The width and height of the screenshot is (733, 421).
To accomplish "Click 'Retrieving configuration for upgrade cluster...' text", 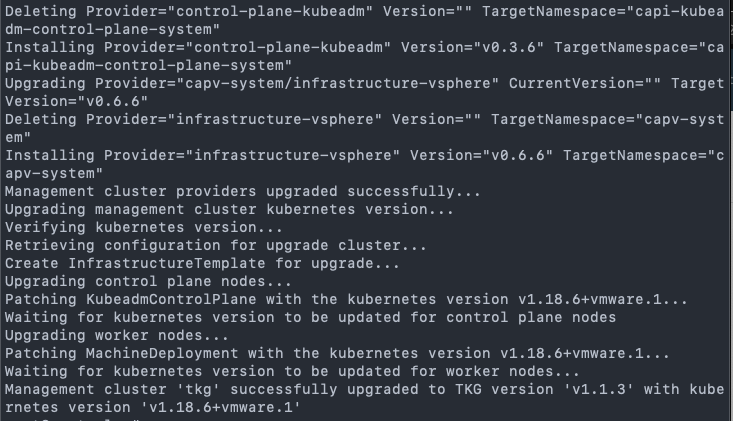I will tap(216, 245).
